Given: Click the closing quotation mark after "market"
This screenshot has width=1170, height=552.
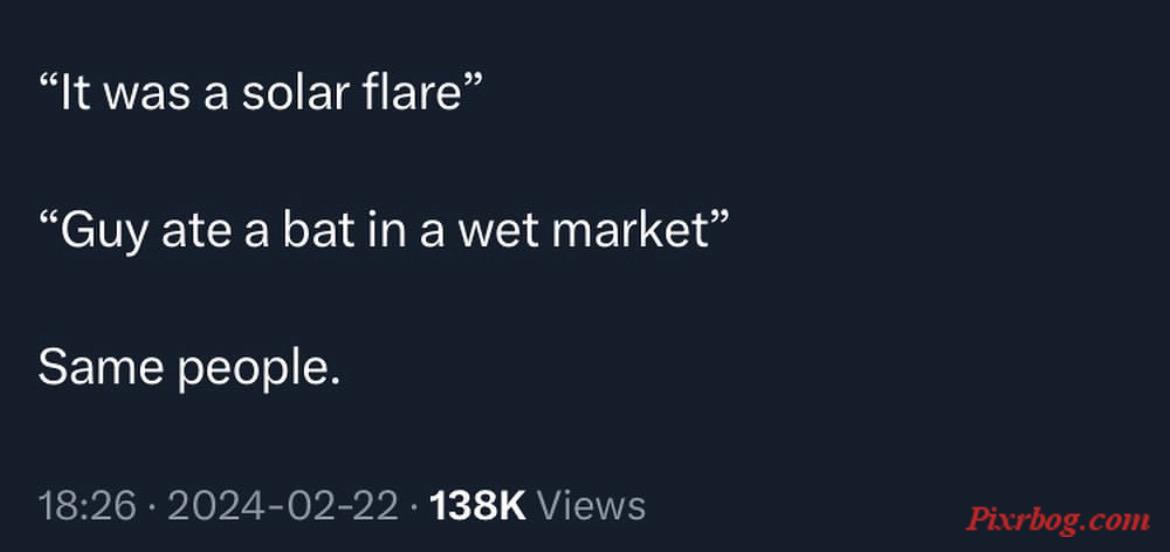Looking at the screenshot, I should [x=716, y=220].
